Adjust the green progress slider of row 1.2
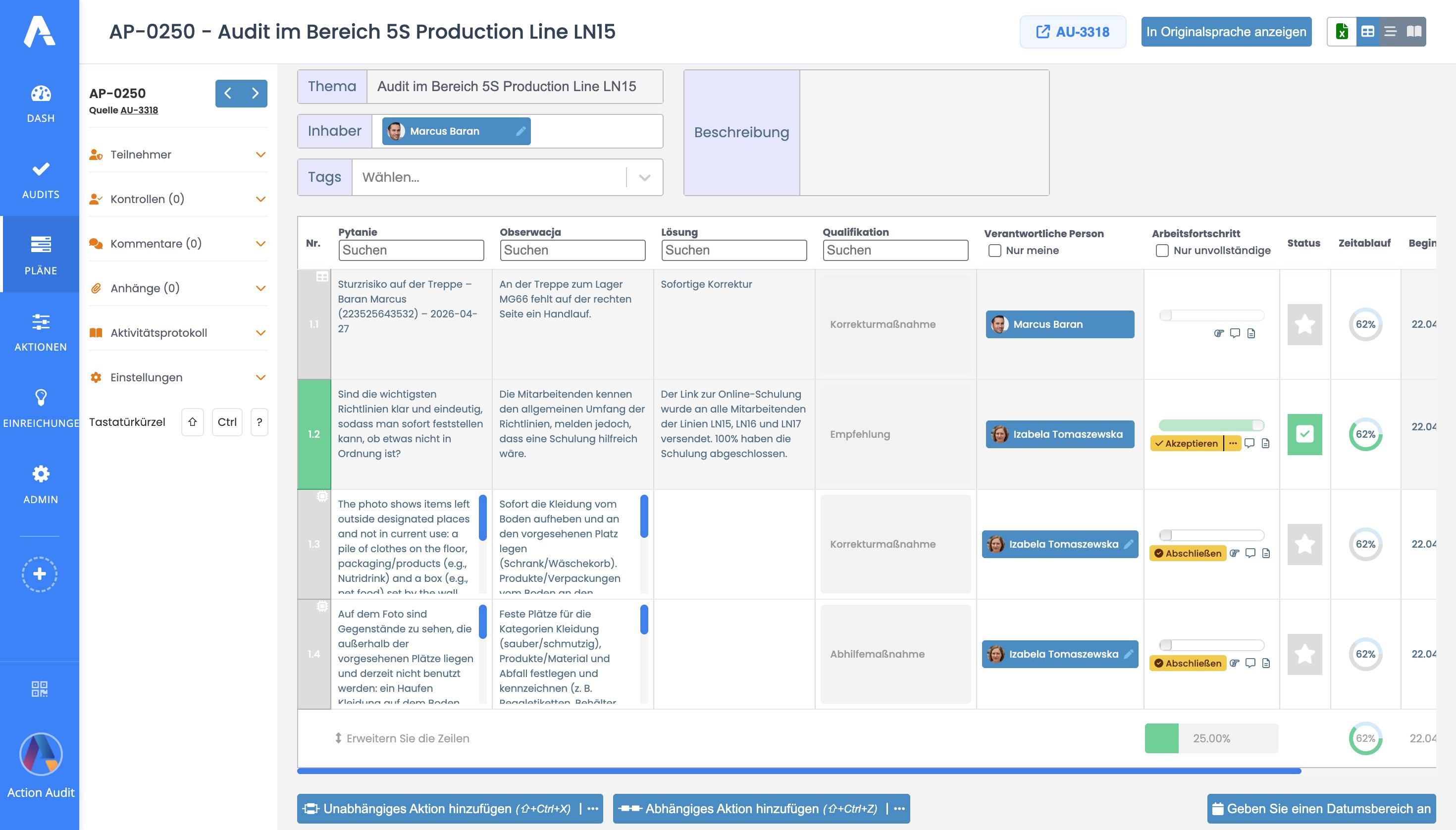This screenshot has width=1456, height=830. 1211,425
